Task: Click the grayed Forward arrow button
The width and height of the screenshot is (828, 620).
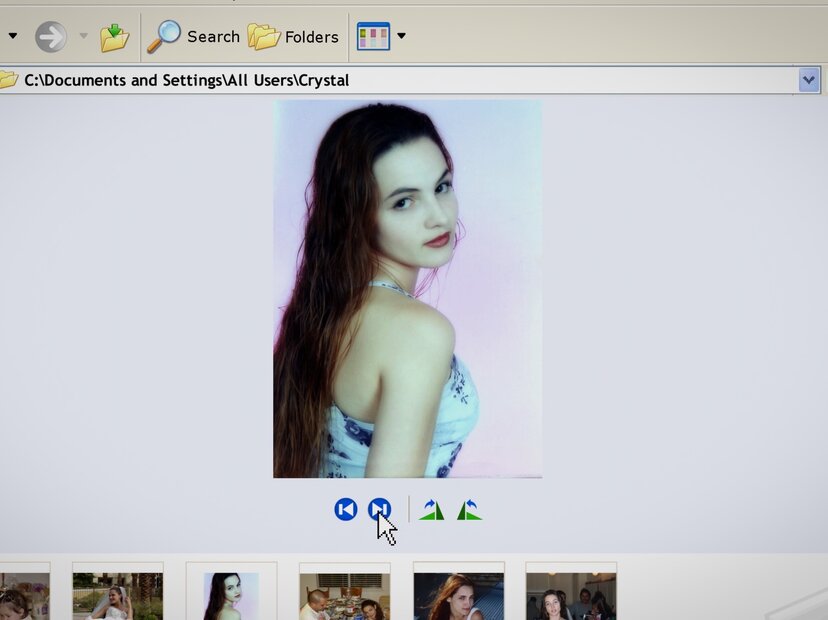Action: pos(50,37)
